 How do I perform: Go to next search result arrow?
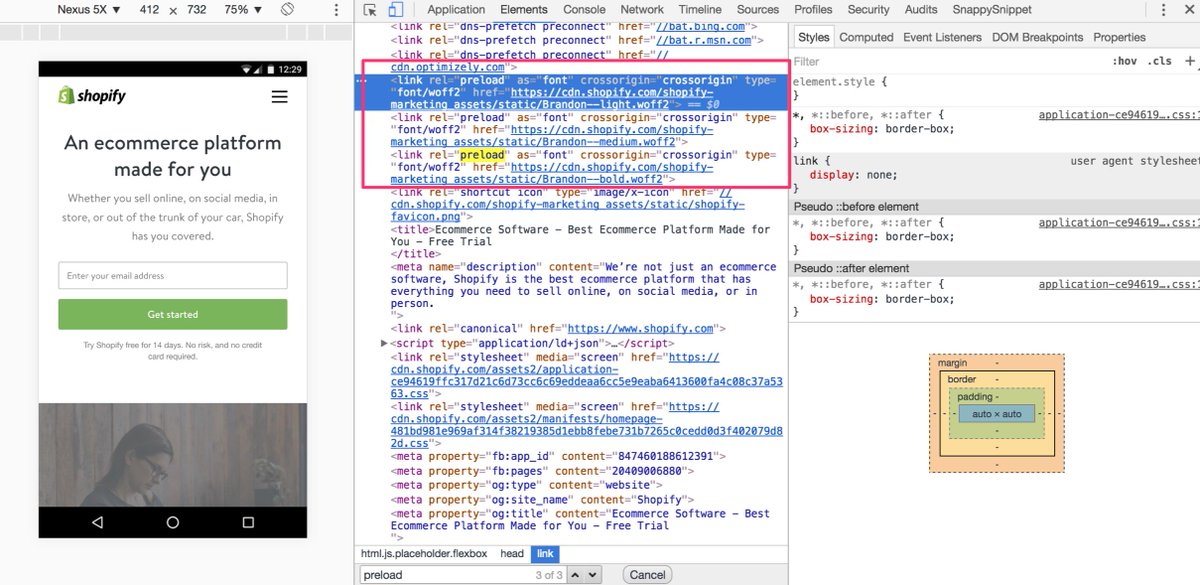(591, 574)
